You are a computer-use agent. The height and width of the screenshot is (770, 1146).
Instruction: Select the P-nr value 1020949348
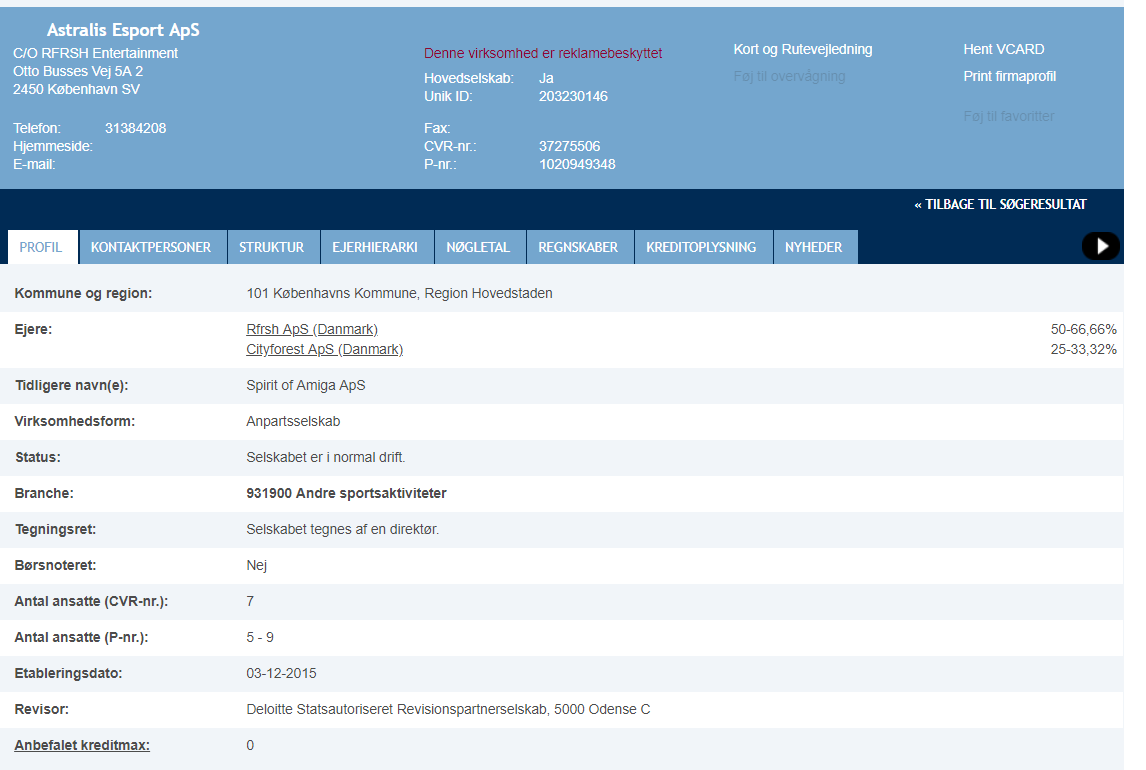click(577, 164)
